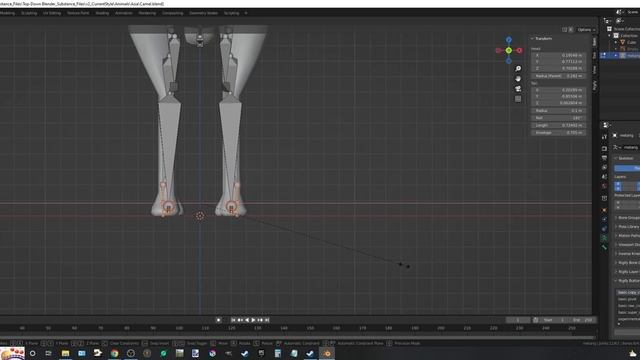The image size is (640, 360).
Task: Add a new workspace with plus button
Action: tap(246, 13)
